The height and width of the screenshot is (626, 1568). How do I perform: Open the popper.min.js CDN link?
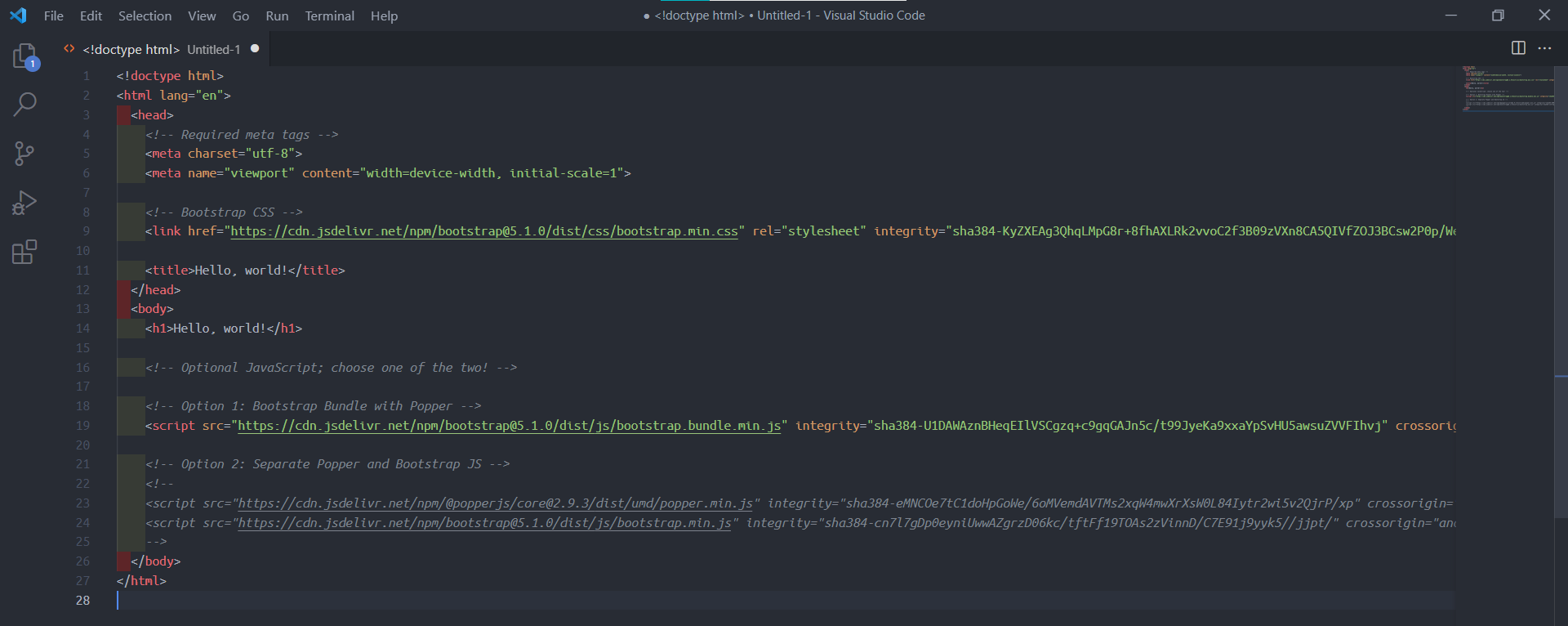click(x=495, y=503)
